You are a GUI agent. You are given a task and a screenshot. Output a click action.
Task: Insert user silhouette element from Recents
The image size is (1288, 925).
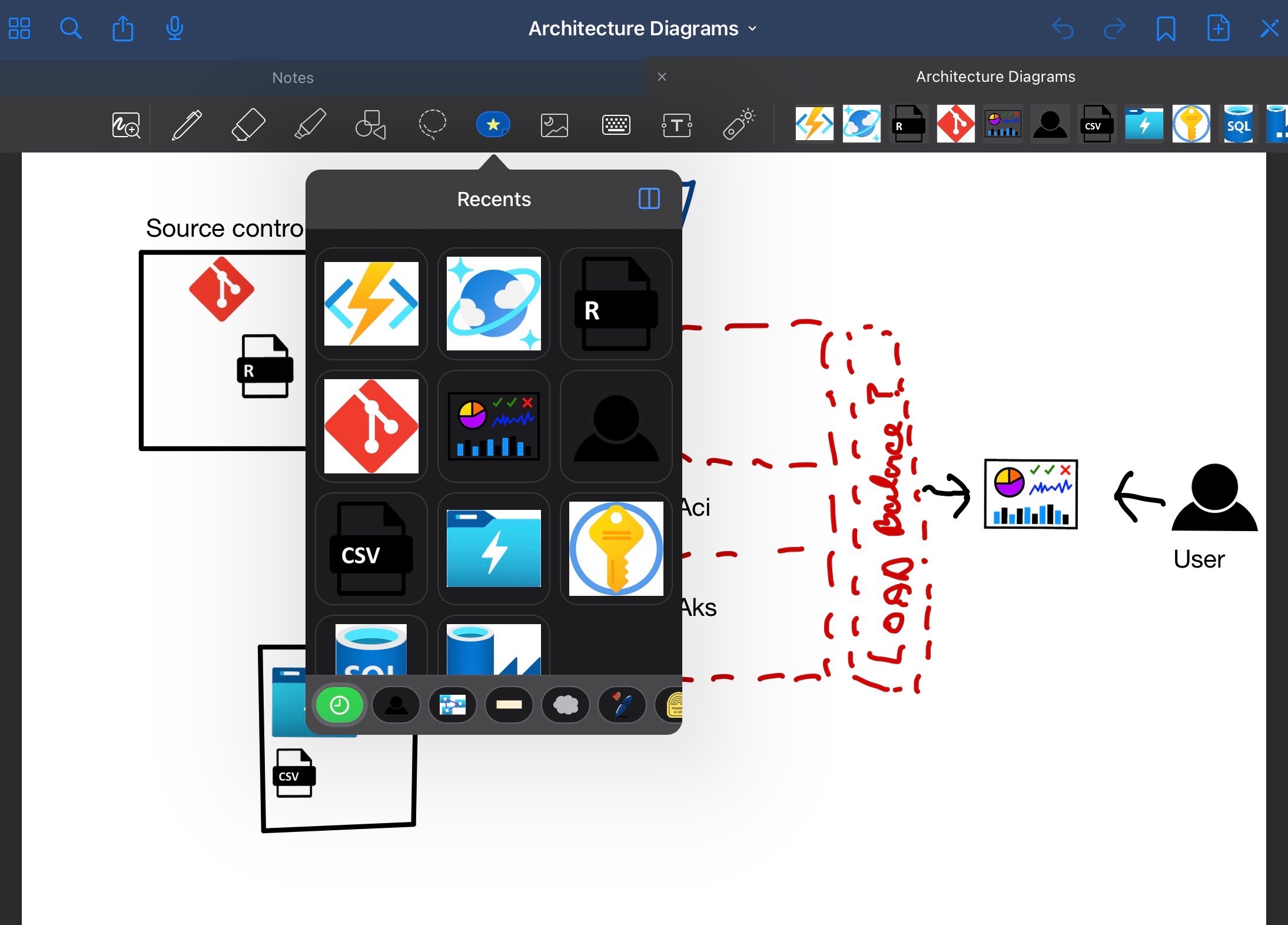616,426
